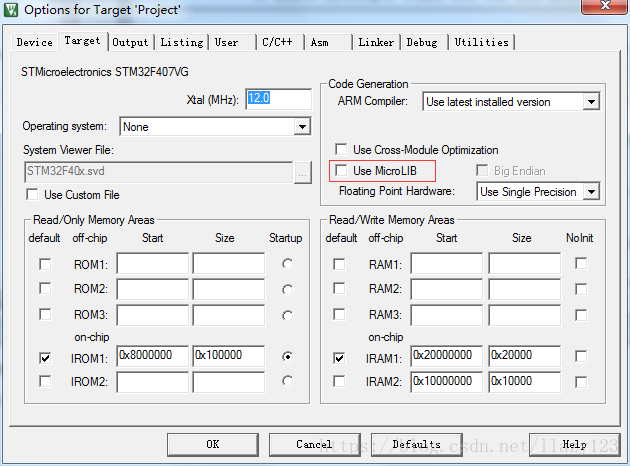
Task: Edit the IRAM2 Start address 0x10000000
Action: click(x=446, y=382)
